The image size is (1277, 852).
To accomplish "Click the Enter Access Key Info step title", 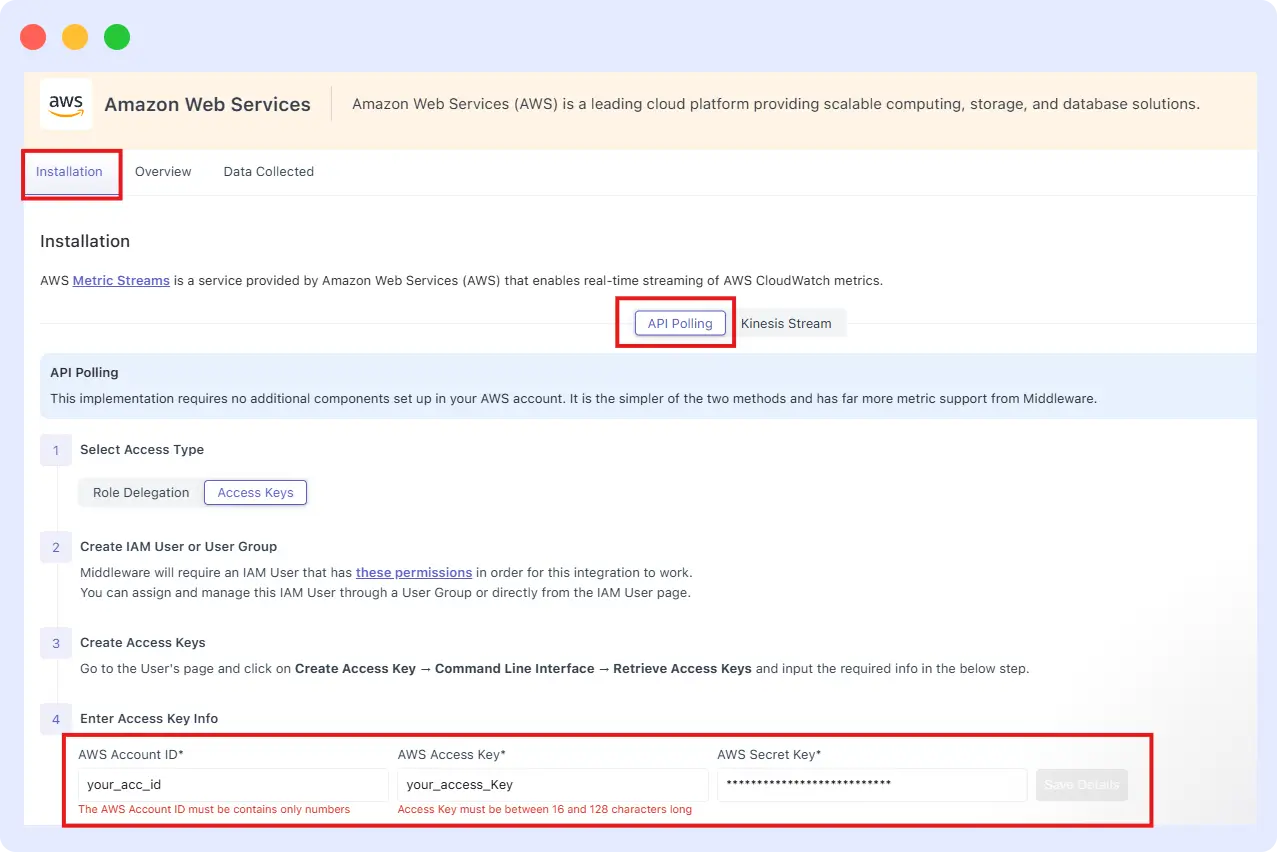I will (x=149, y=719).
